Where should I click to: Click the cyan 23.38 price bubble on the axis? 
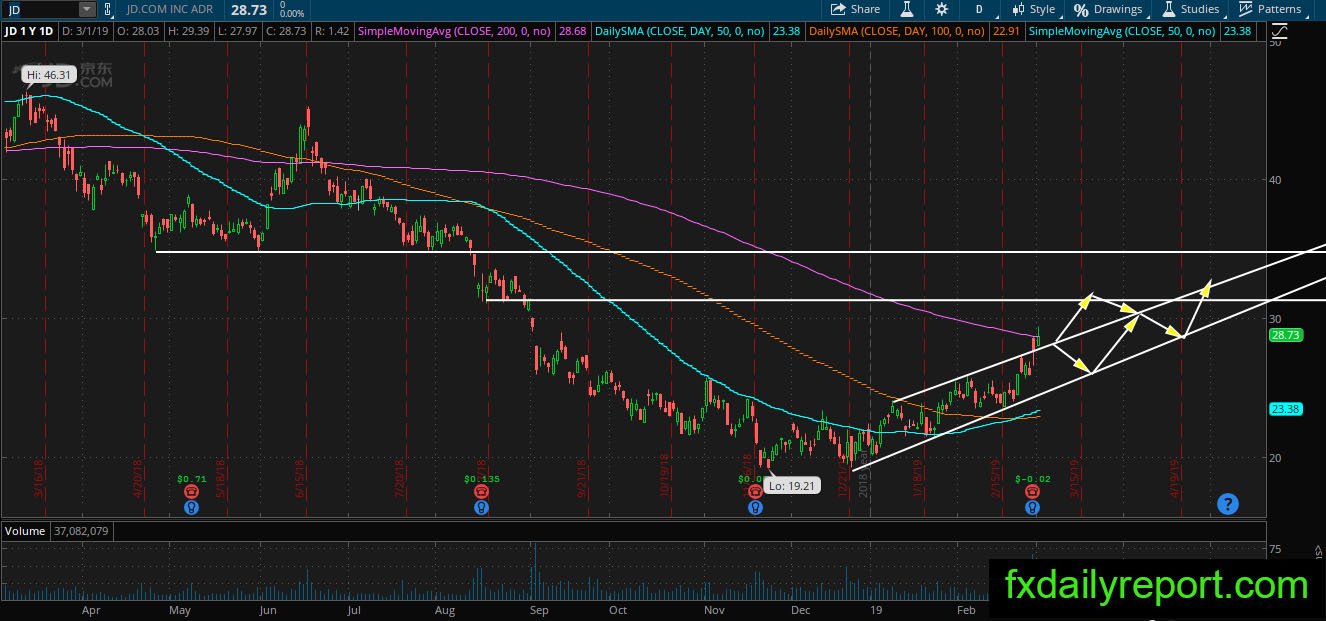pyautogui.click(x=1284, y=409)
